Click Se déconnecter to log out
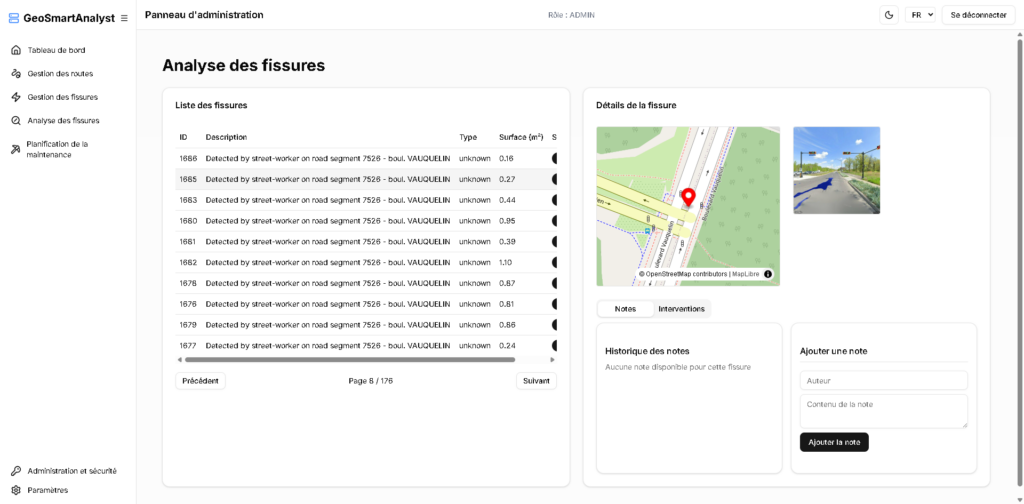 pos(978,15)
